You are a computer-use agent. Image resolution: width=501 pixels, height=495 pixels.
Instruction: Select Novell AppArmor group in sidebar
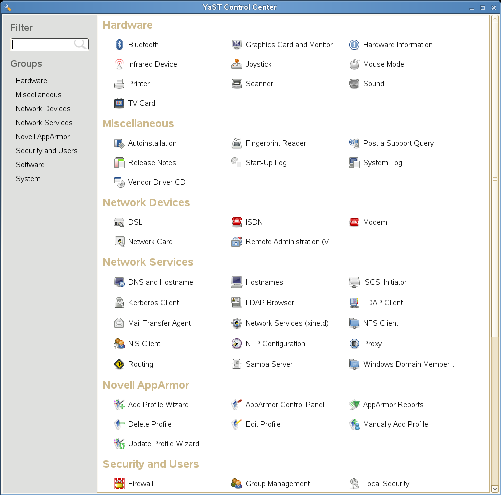point(43,137)
